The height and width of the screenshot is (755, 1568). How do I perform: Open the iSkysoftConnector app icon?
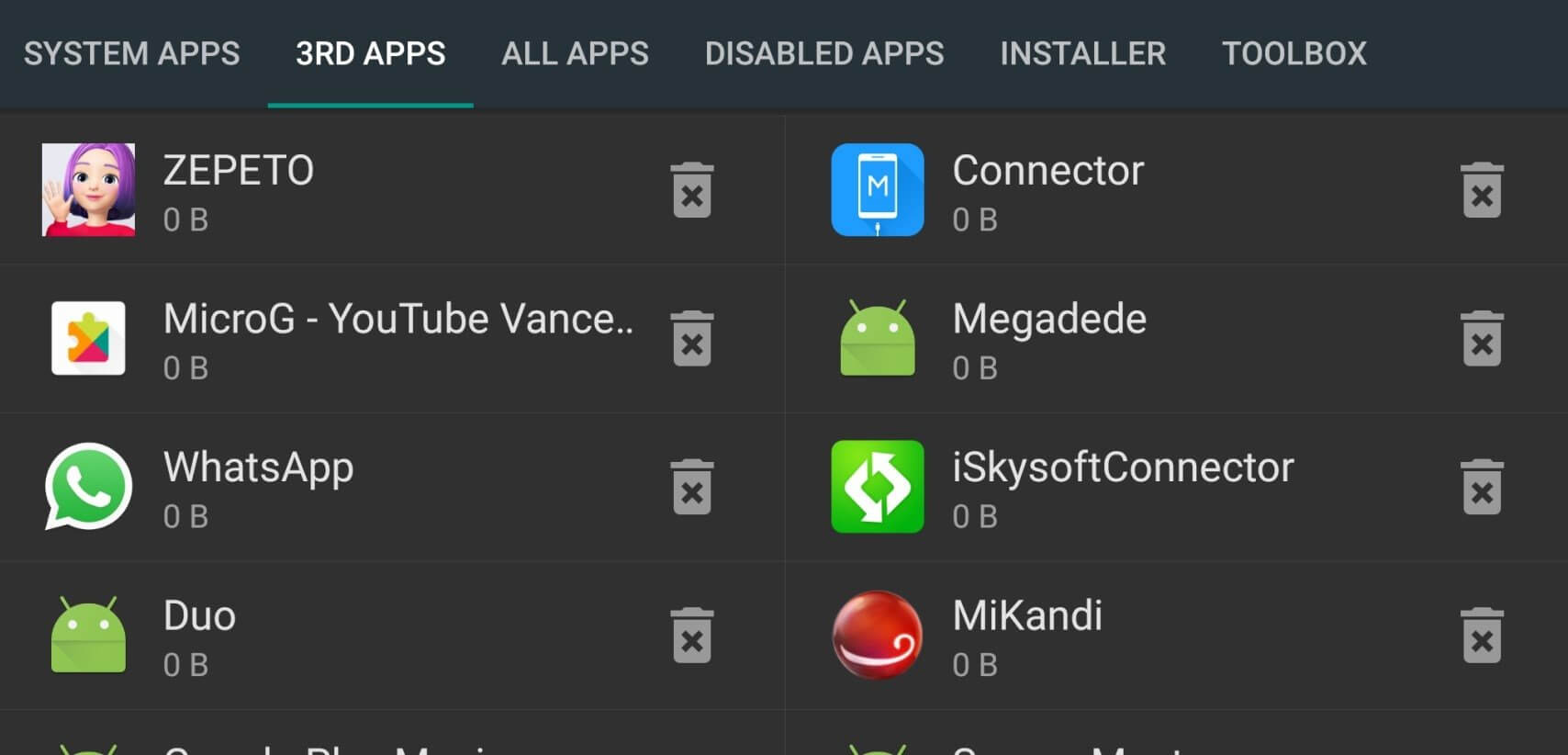[877, 487]
